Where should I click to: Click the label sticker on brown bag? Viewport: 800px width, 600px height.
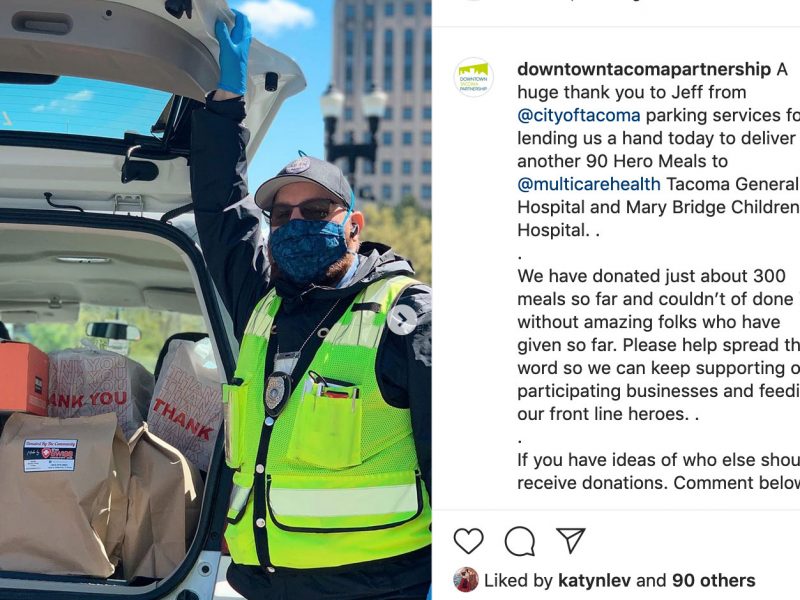click(x=51, y=454)
